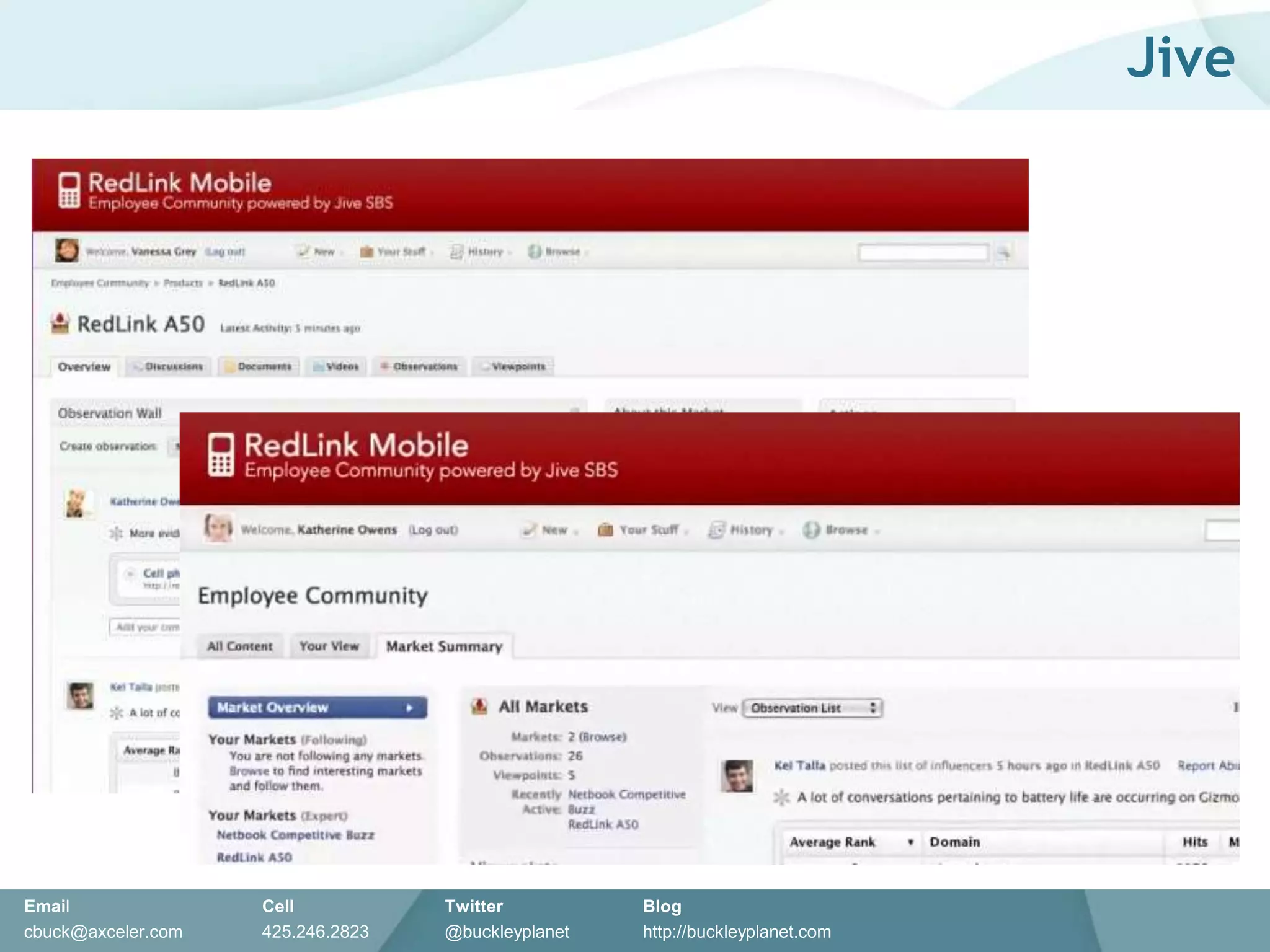The image size is (1270, 952).
Task: Click the search magnifier button in back window
Action: (1003, 252)
